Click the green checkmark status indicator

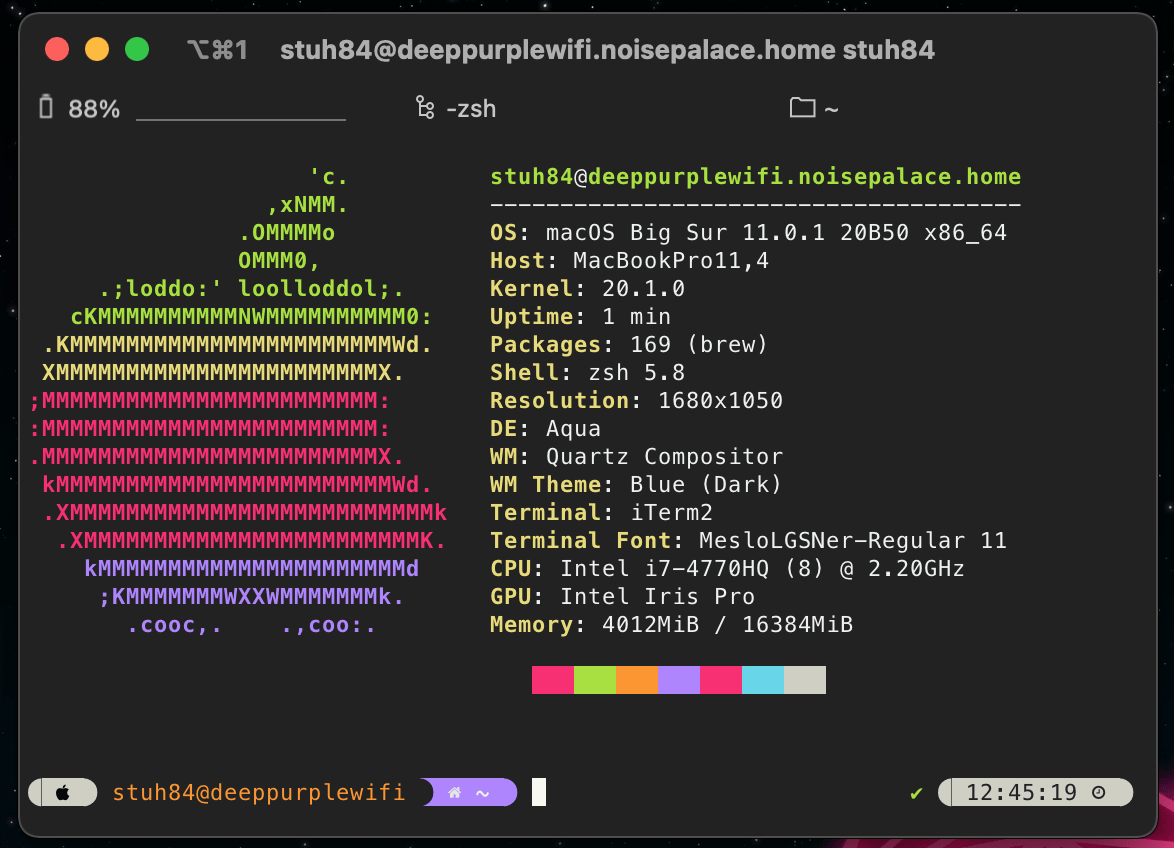coord(916,792)
